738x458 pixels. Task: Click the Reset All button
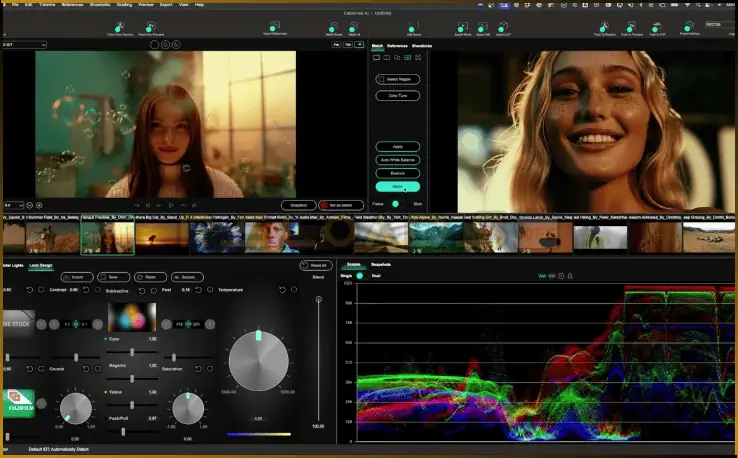coord(316,265)
